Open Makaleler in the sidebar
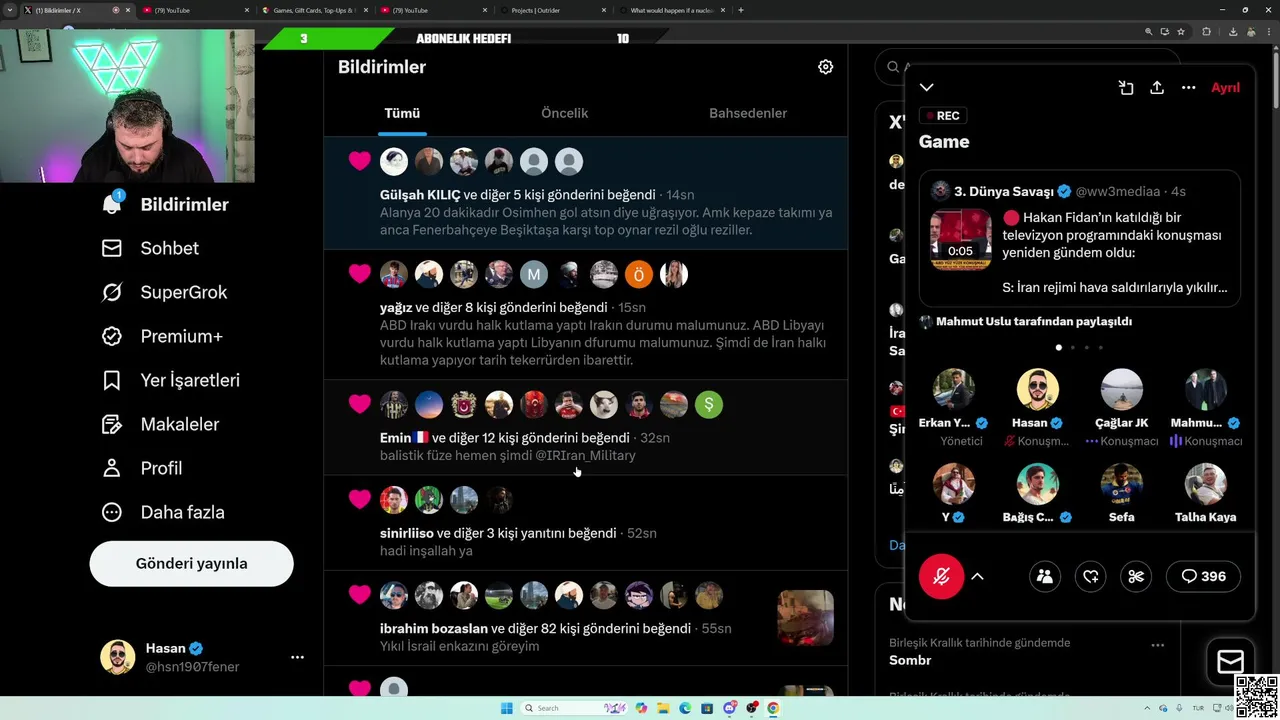Image resolution: width=1280 pixels, height=720 pixels. point(160,424)
